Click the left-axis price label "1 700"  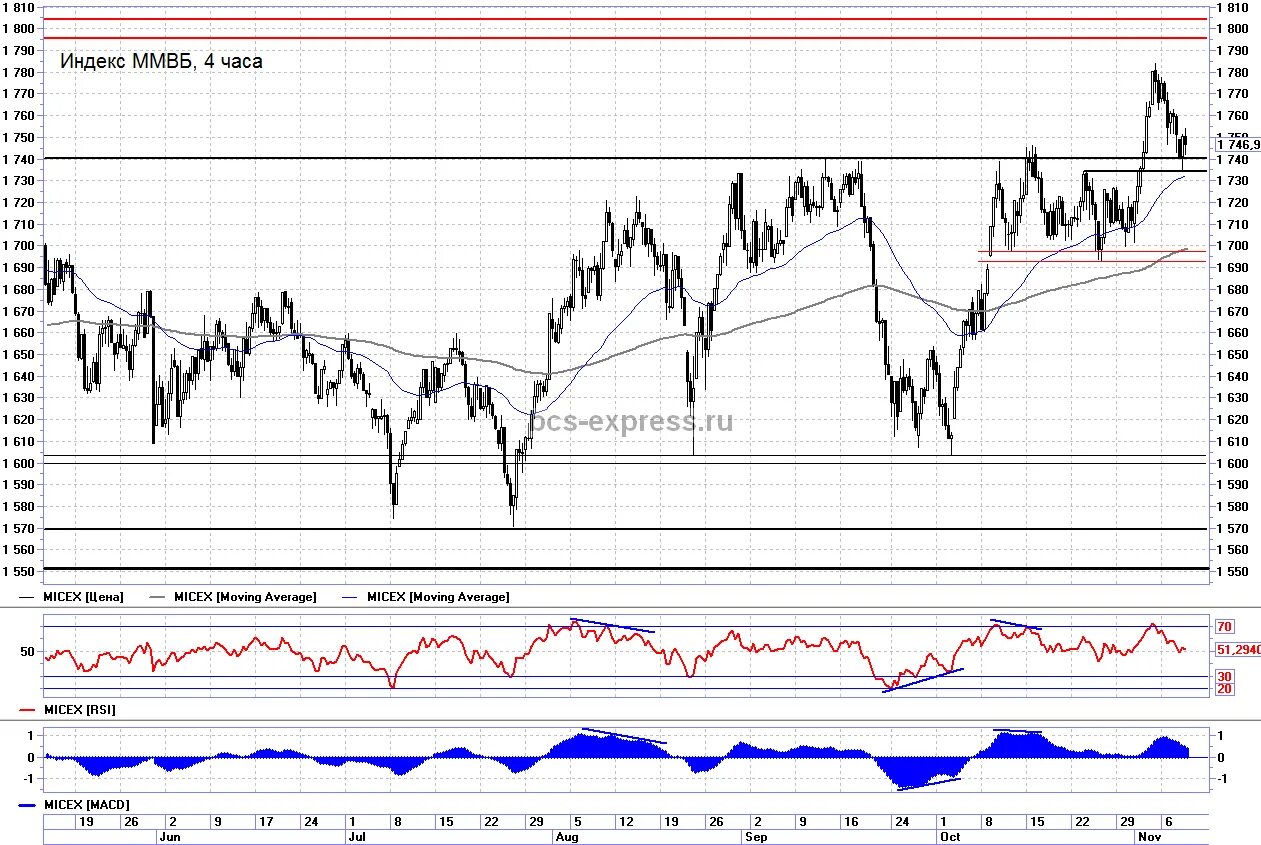click(x=18, y=246)
